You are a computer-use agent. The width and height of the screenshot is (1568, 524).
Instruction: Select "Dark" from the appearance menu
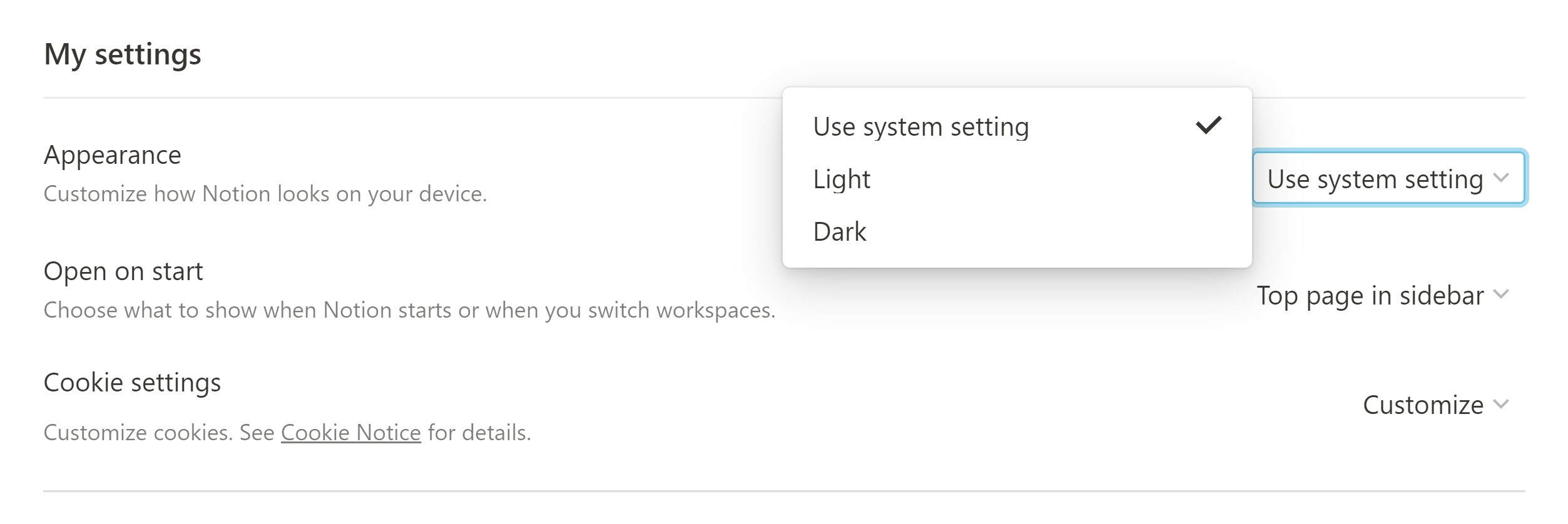840,231
